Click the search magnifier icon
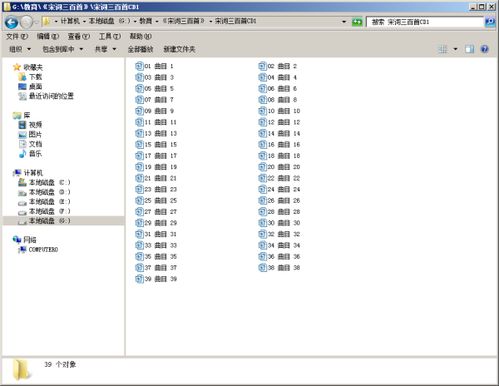The image size is (499, 386). point(490,22)
